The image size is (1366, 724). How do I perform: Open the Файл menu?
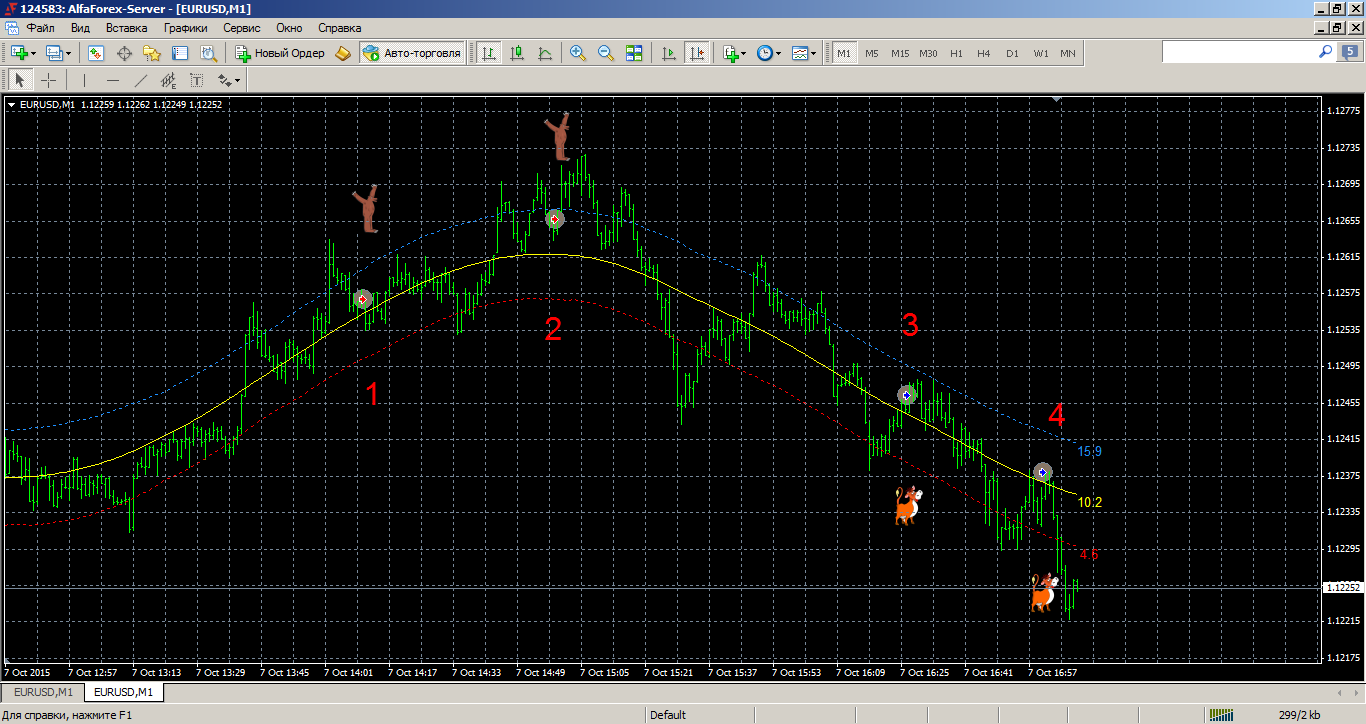[41, 28]
